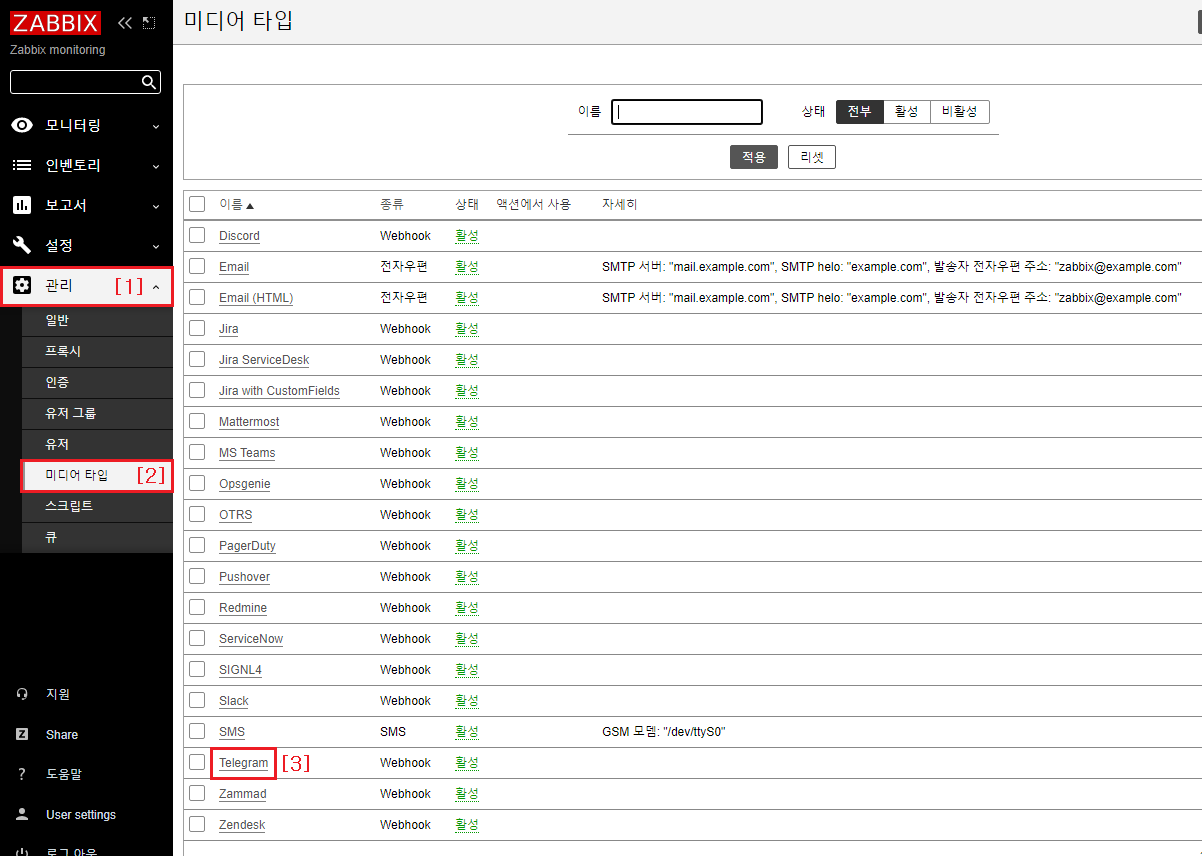This screenshot has width=1202, height=856.
Task: Expand the 모니터링 menu chevron
Action: (x=155, y=126)
